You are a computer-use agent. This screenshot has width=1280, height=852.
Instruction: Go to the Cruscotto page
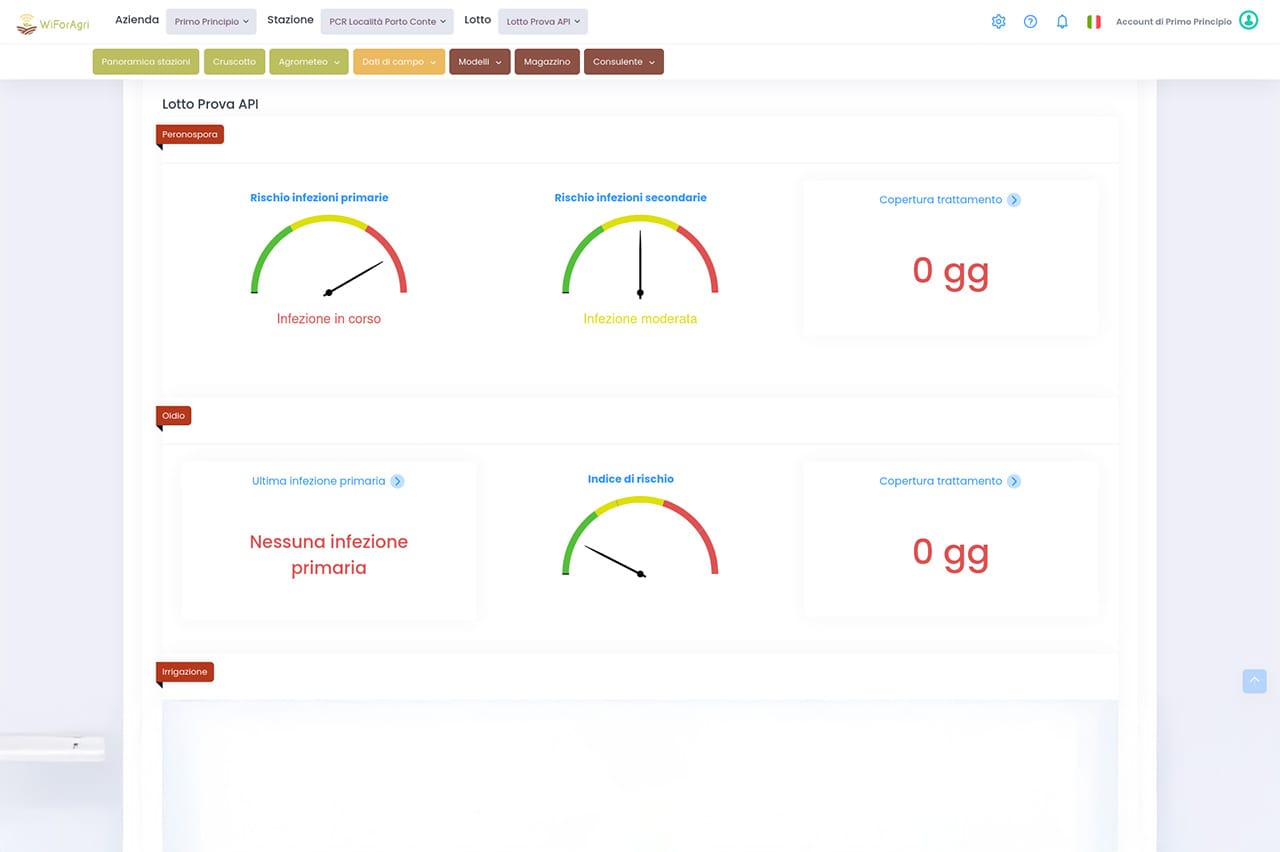pos(234,62)
